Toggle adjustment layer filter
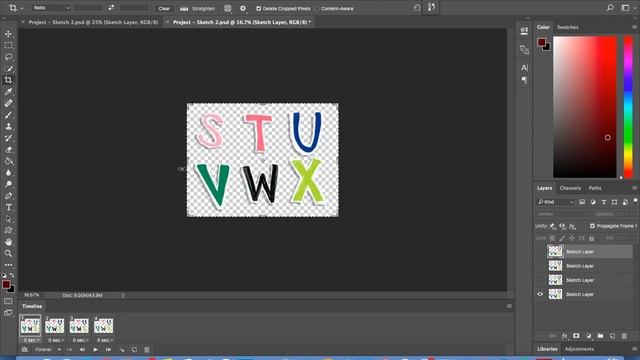The image size is (640, 360). (x=593, y=202)
